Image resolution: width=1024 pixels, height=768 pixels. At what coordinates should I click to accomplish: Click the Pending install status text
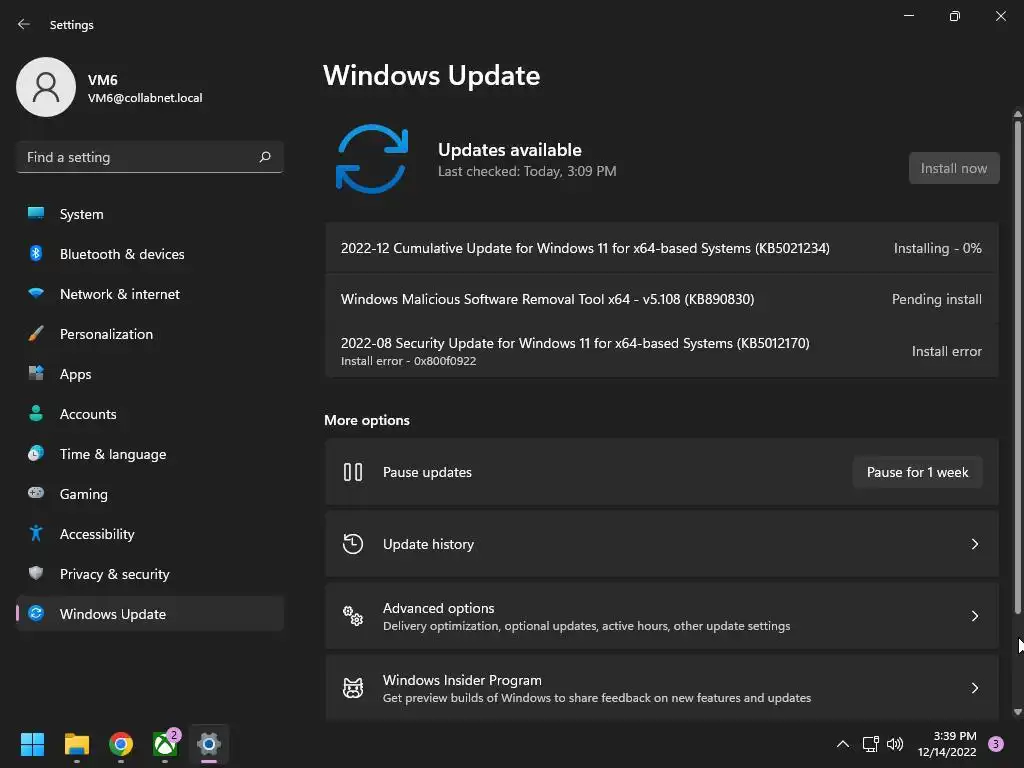click(936, 299)
